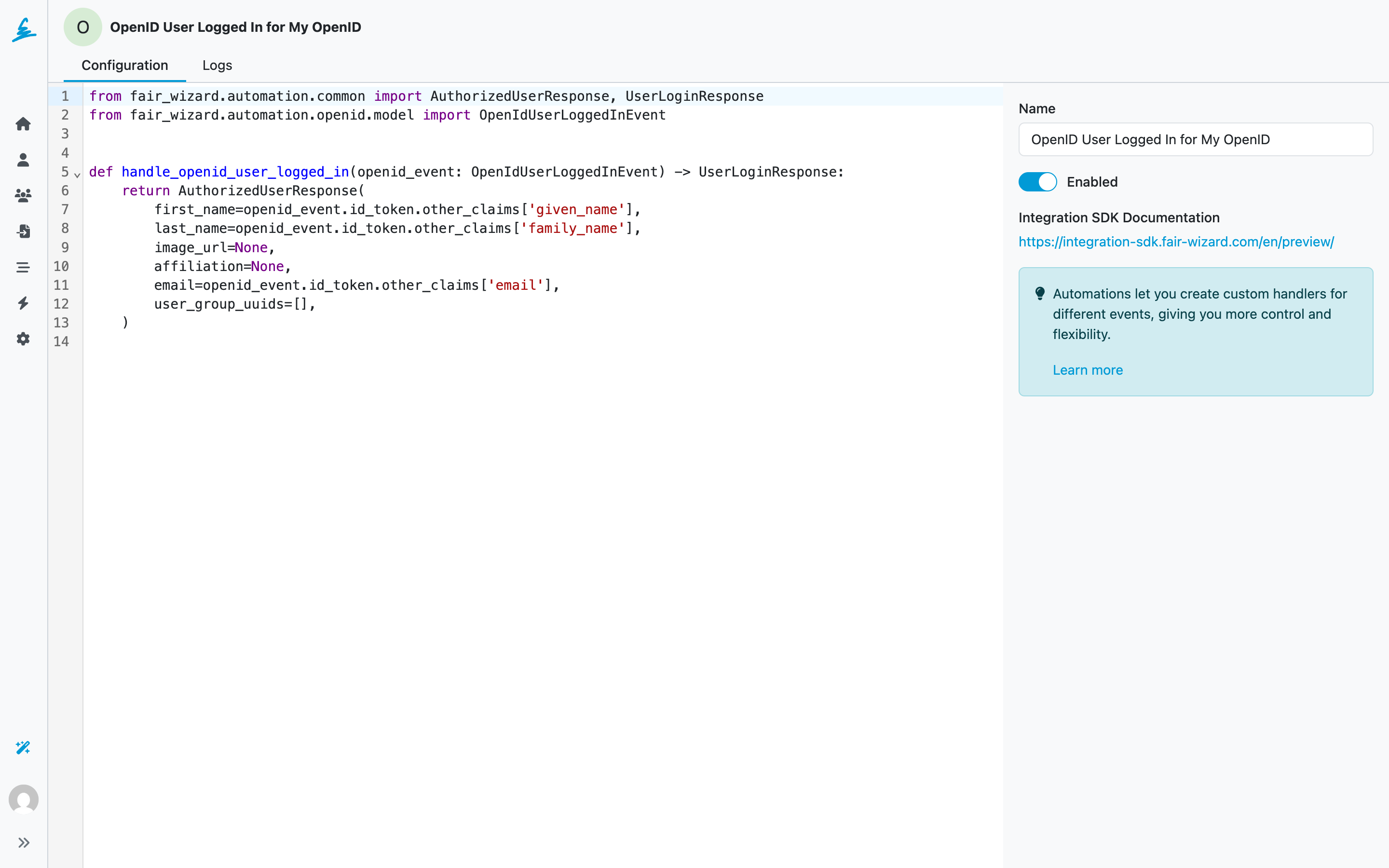The image size is (1389, 868).
Task: Open the Automations lightning bolt icon
Action: point(23,303)
